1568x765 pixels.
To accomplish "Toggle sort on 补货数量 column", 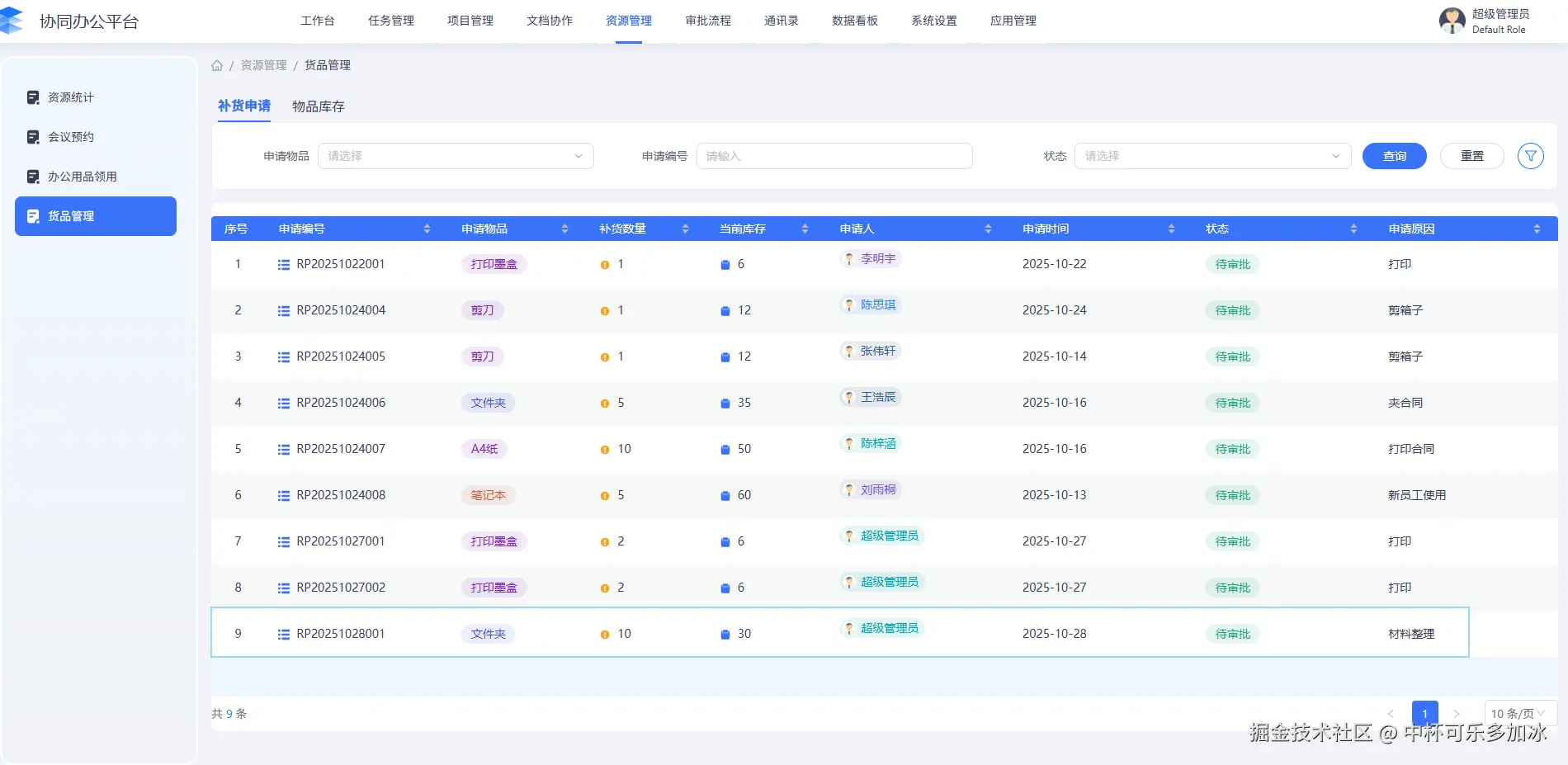I will (x=685, y=229).
